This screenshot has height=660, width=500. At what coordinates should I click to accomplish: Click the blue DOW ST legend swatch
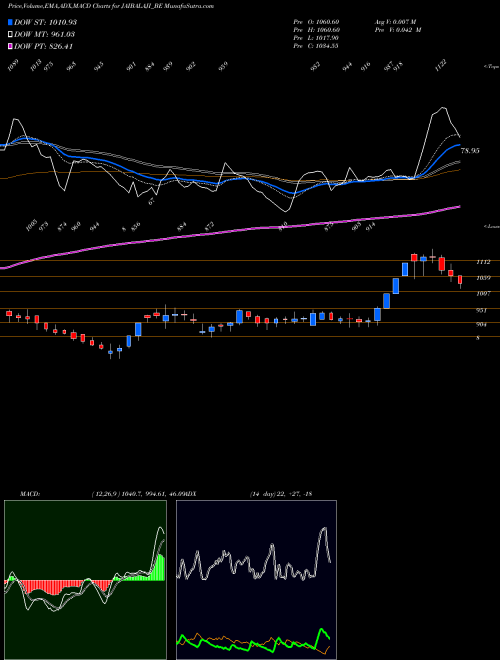[11, 22]
